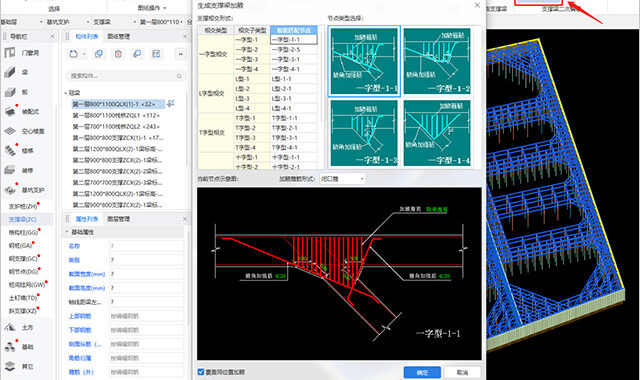Open the 空心楼盖 category icon
640x380 pixels.
[x=10, y=131]
